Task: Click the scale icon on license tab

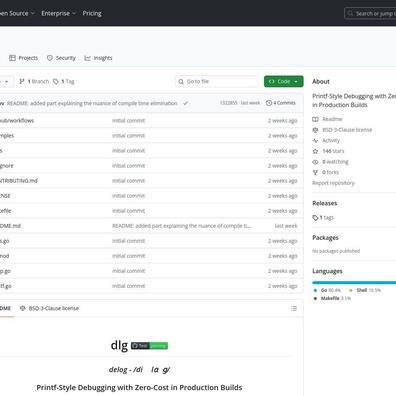Action: click(x=23, y=308)
